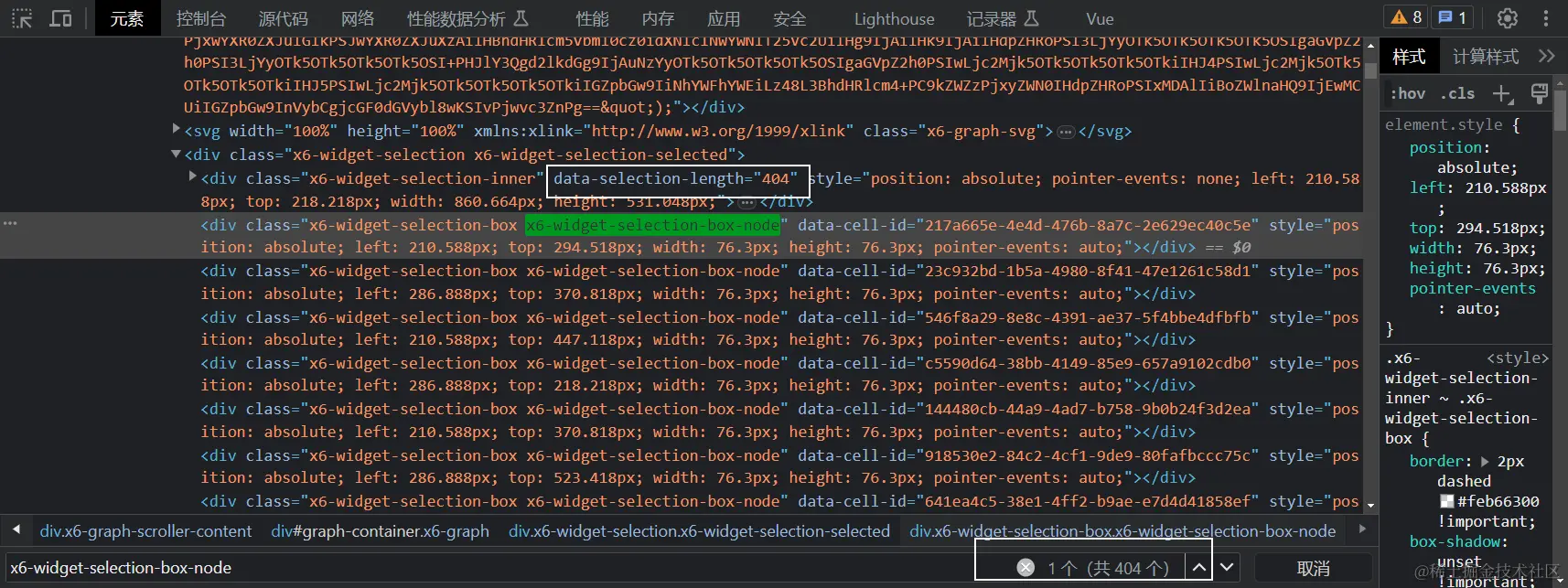Open the 性能数据分析 tab
This screenshot has height=588, width=1568.
pos(467,18)
